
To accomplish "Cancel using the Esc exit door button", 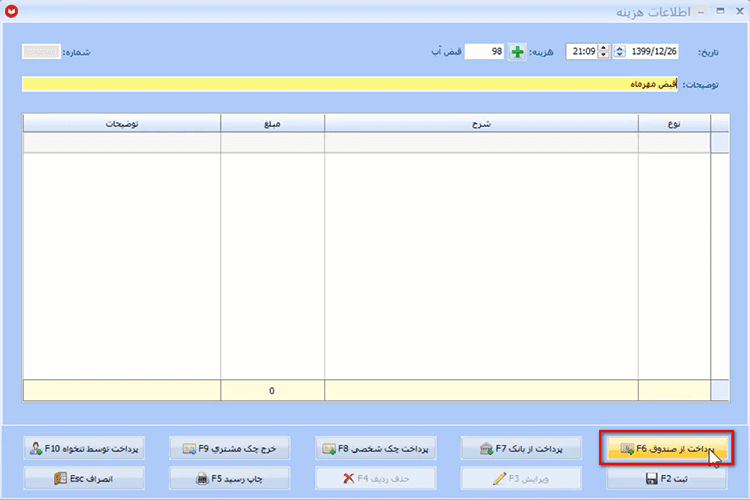I will pos(84,478).
